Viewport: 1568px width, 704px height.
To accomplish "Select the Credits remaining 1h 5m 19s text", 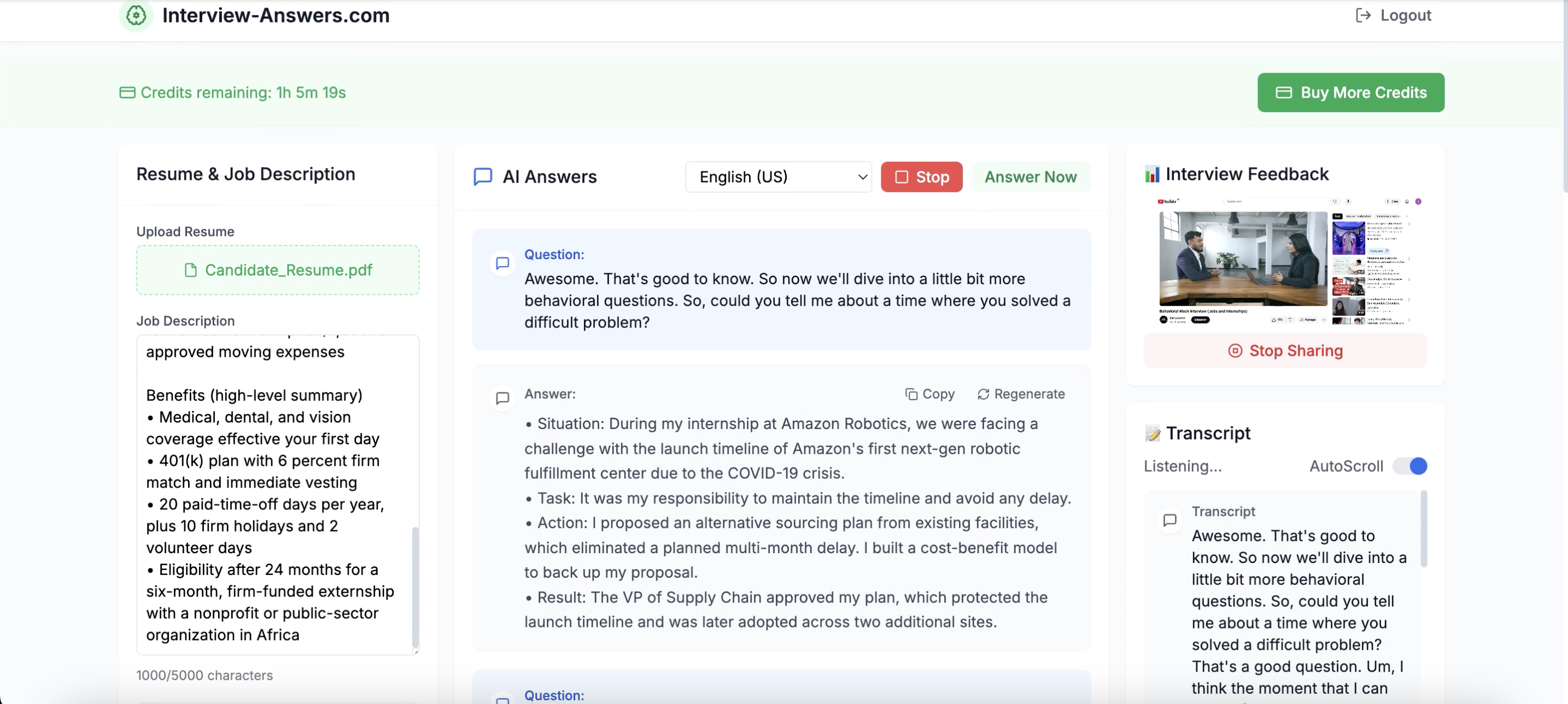I will 243,92.
